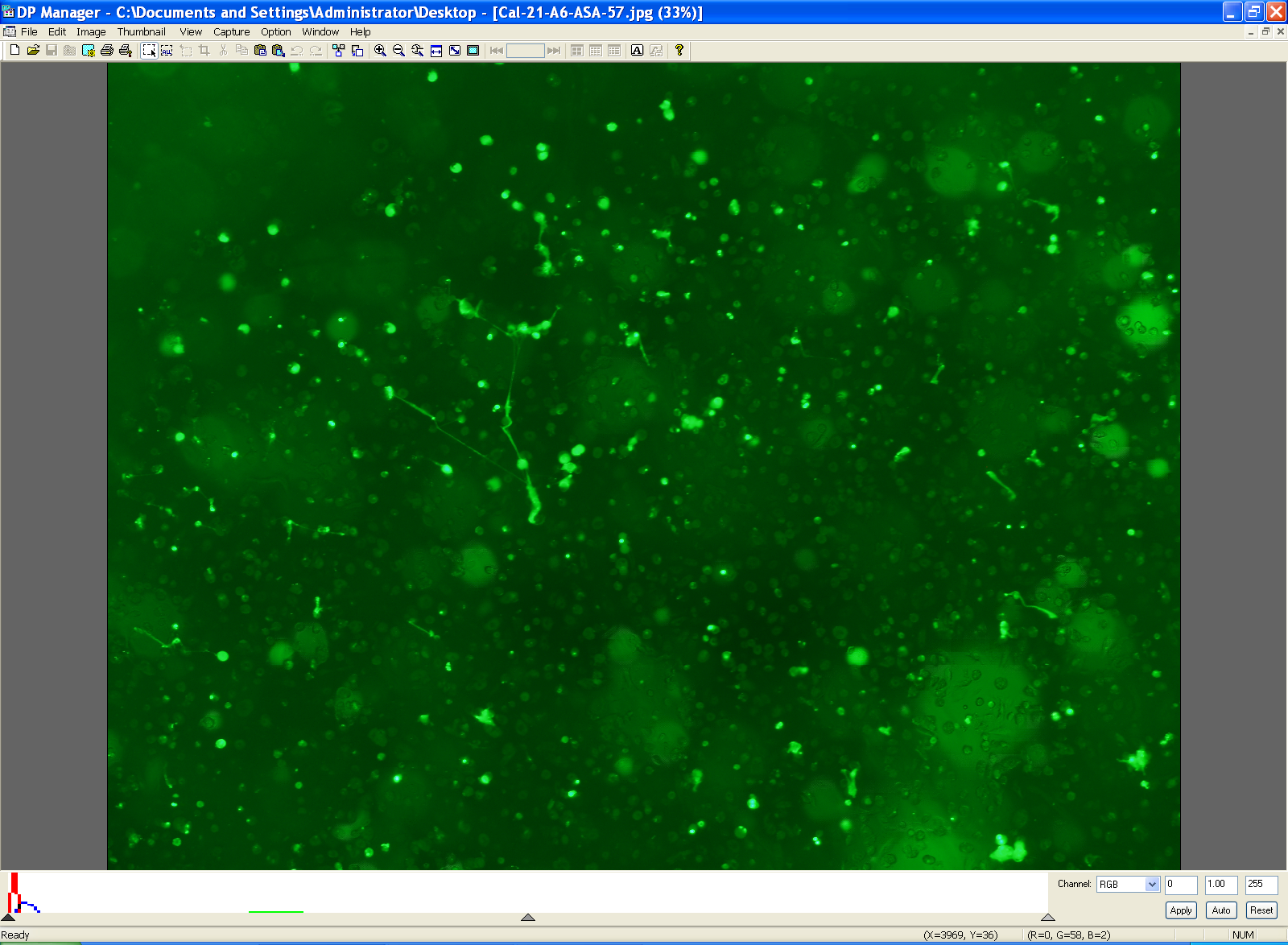Screen dimensions: 1288x945
Task: Click the zoom-to-region magnifier icon
Action: pyautogui.click(x=418, y=50)
